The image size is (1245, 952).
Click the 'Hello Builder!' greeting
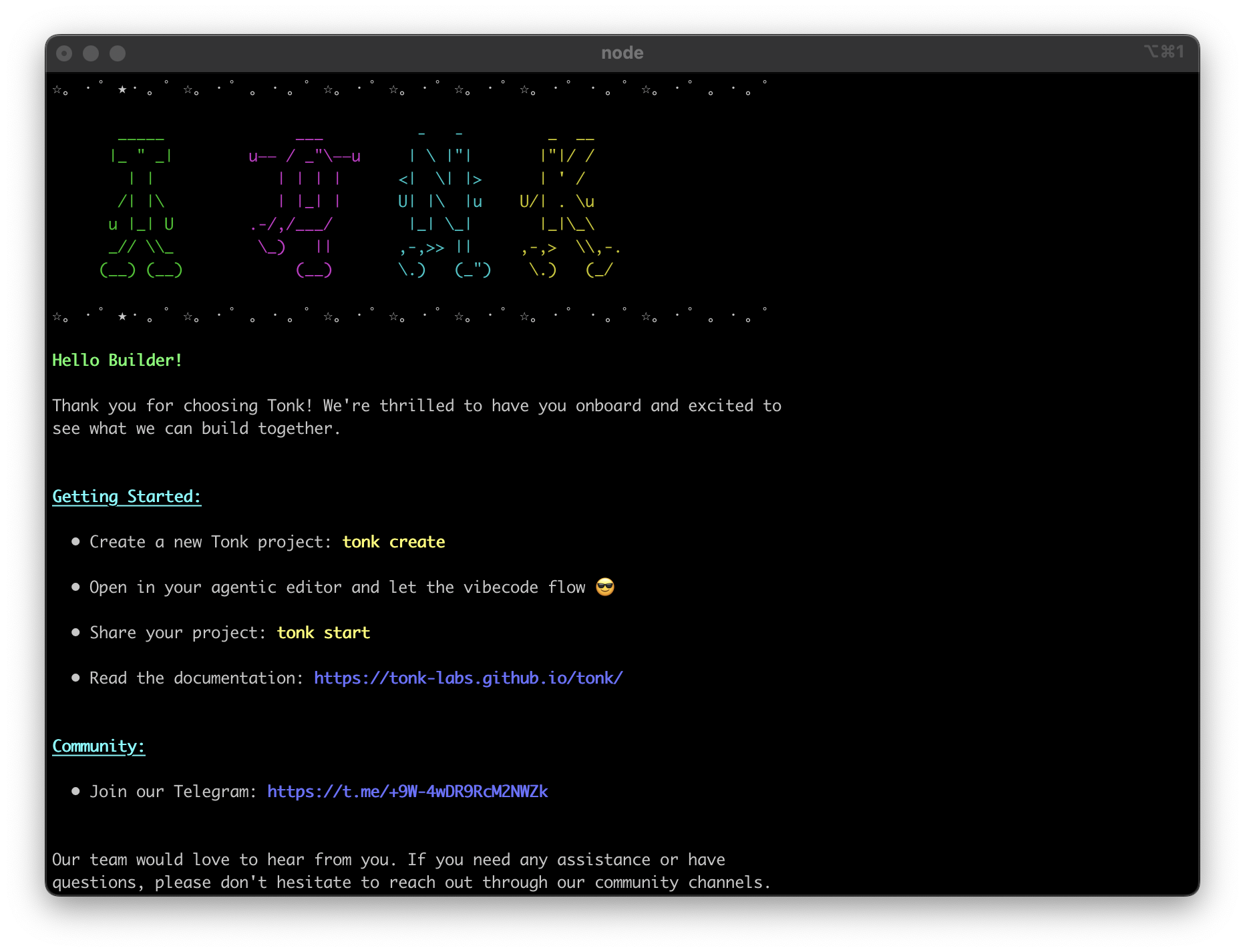click(118, 361)
